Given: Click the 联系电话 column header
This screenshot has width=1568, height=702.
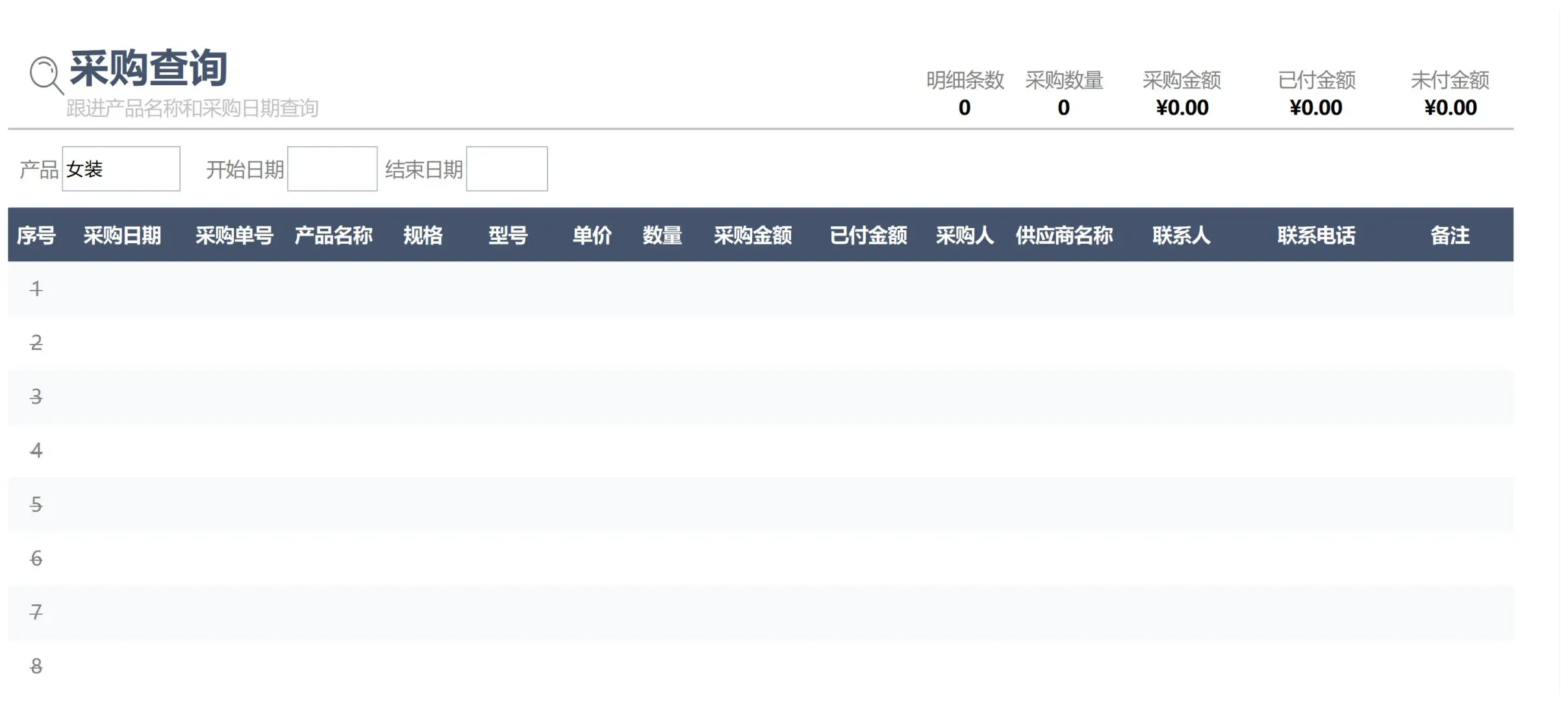Looking at the screenshot, I should (1316, 235).
